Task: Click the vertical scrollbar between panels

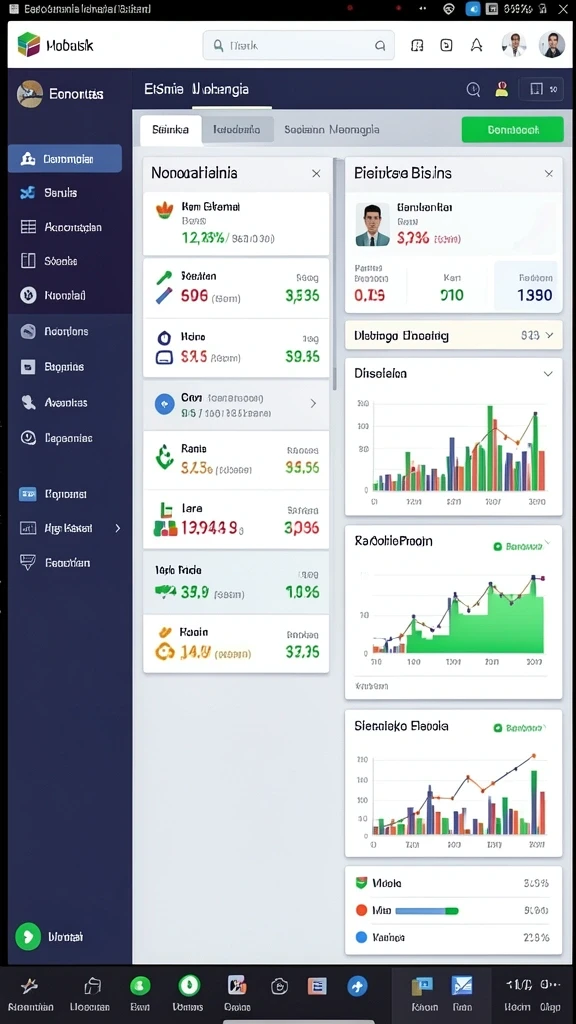Action: click(x=335, y=379)
